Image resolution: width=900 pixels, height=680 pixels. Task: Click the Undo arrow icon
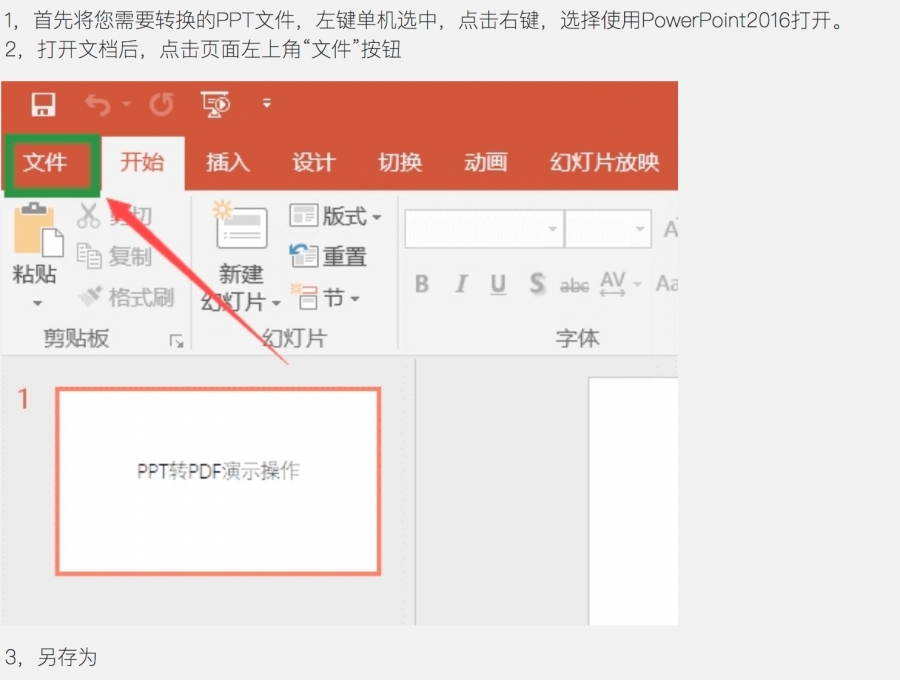point(97,105)
